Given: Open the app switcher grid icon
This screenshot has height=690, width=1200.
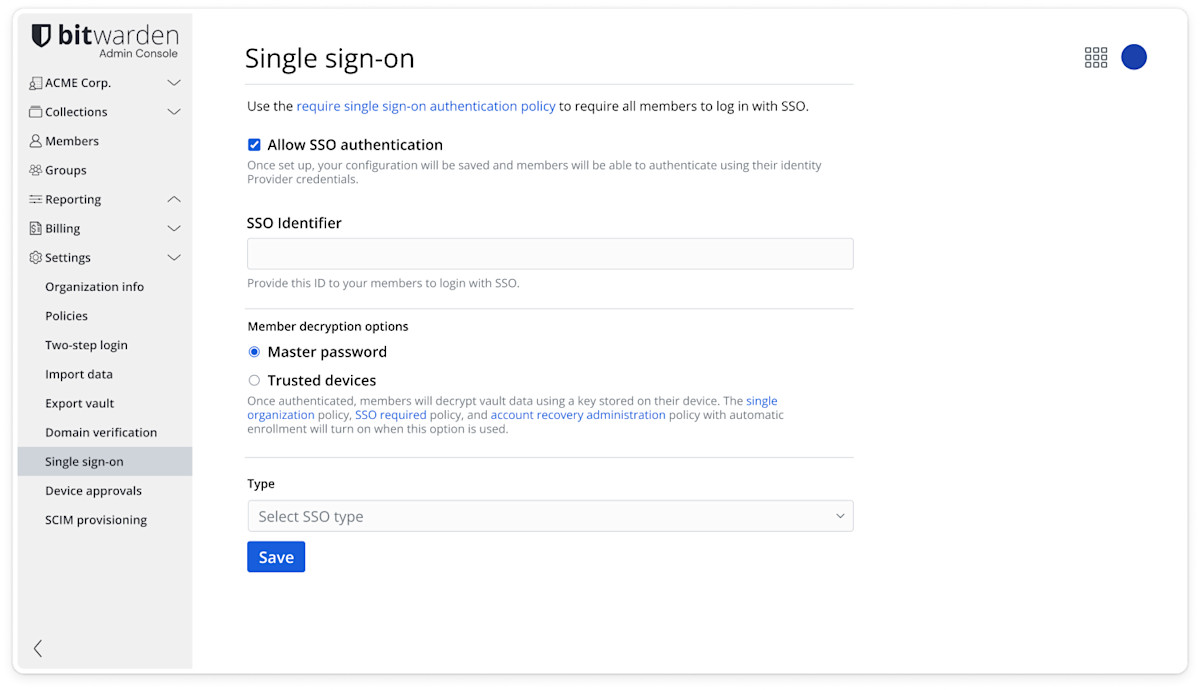Looking at the screenshot, I should click(1096, 57).
